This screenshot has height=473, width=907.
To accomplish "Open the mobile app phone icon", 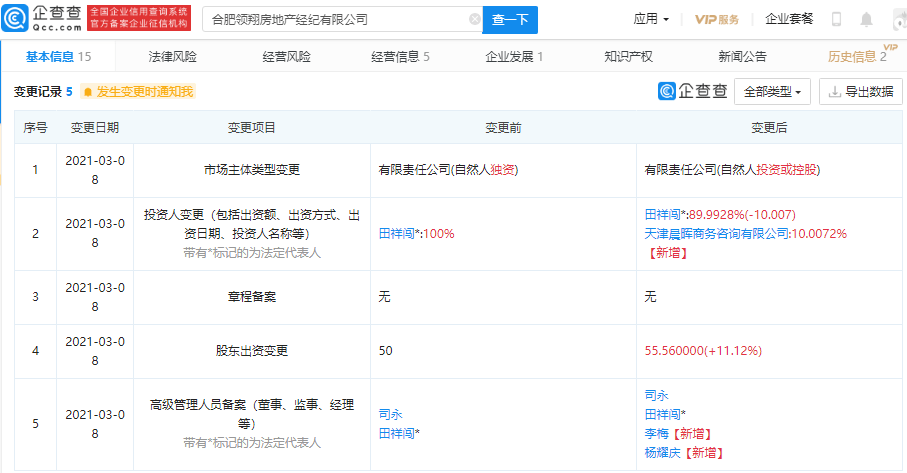I will [836, 19].
